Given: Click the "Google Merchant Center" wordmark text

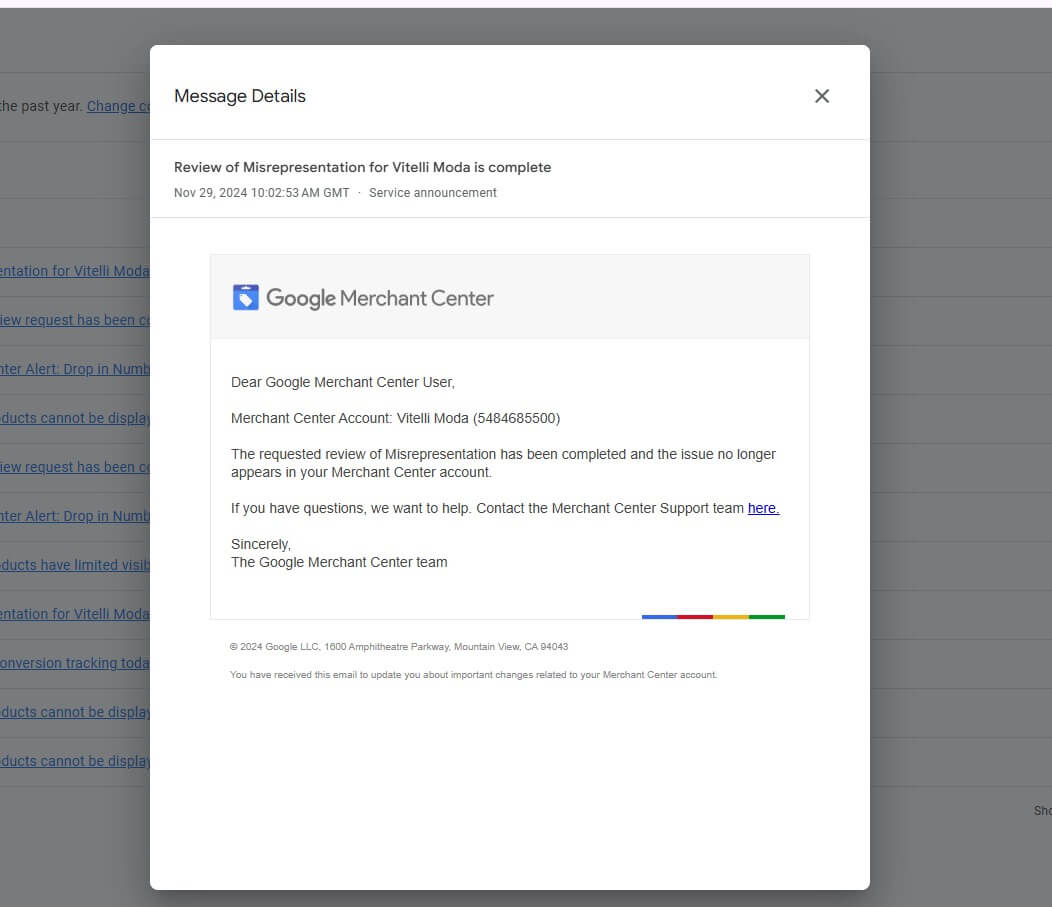Looking at the screenshot, I should click(380, 298).
